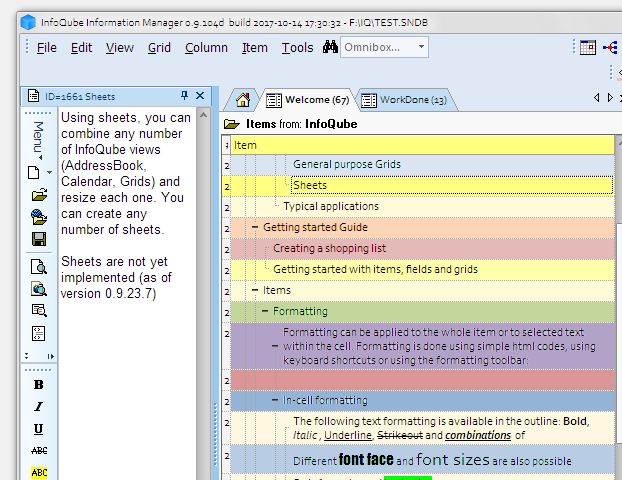
Task: Collapse the Getting started Guide node
Action: click(x=255, y=227)
